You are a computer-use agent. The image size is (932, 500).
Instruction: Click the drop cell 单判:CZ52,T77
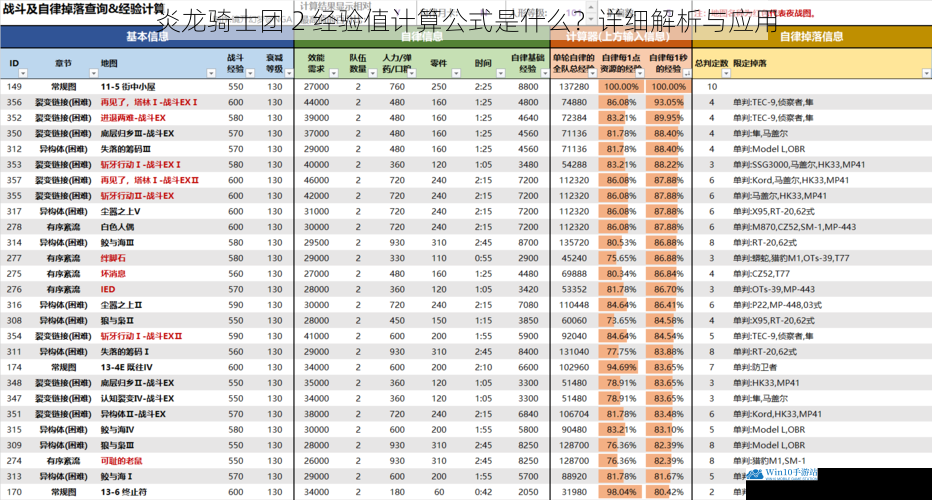(x=761, y=273)
